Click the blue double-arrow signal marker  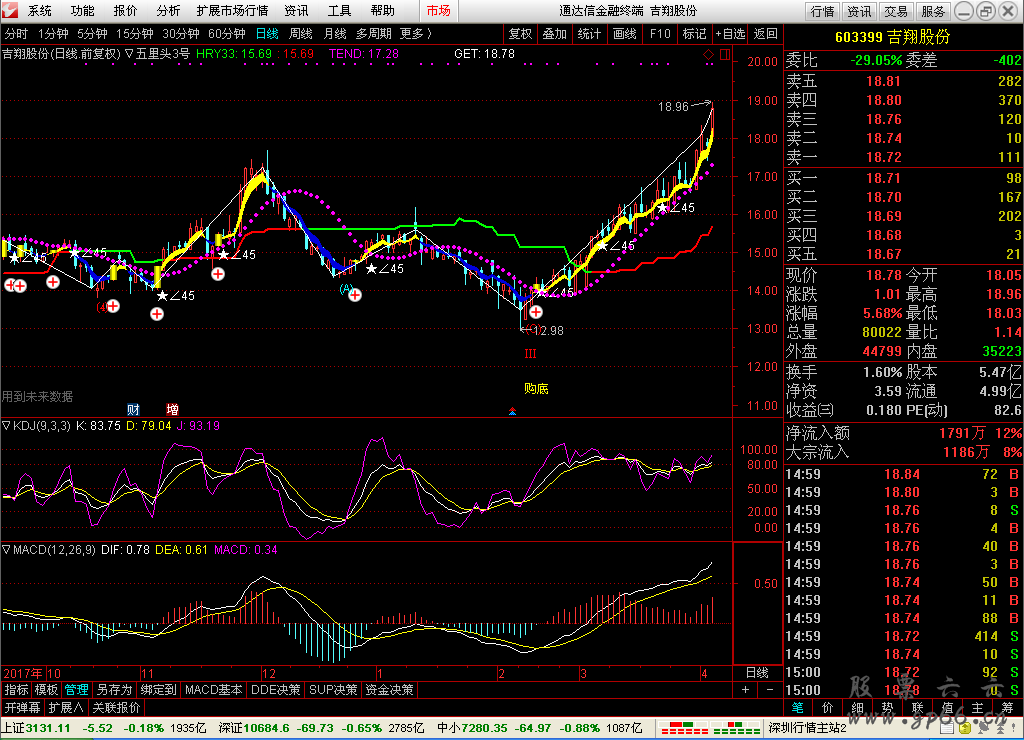(x=513, y=411)
